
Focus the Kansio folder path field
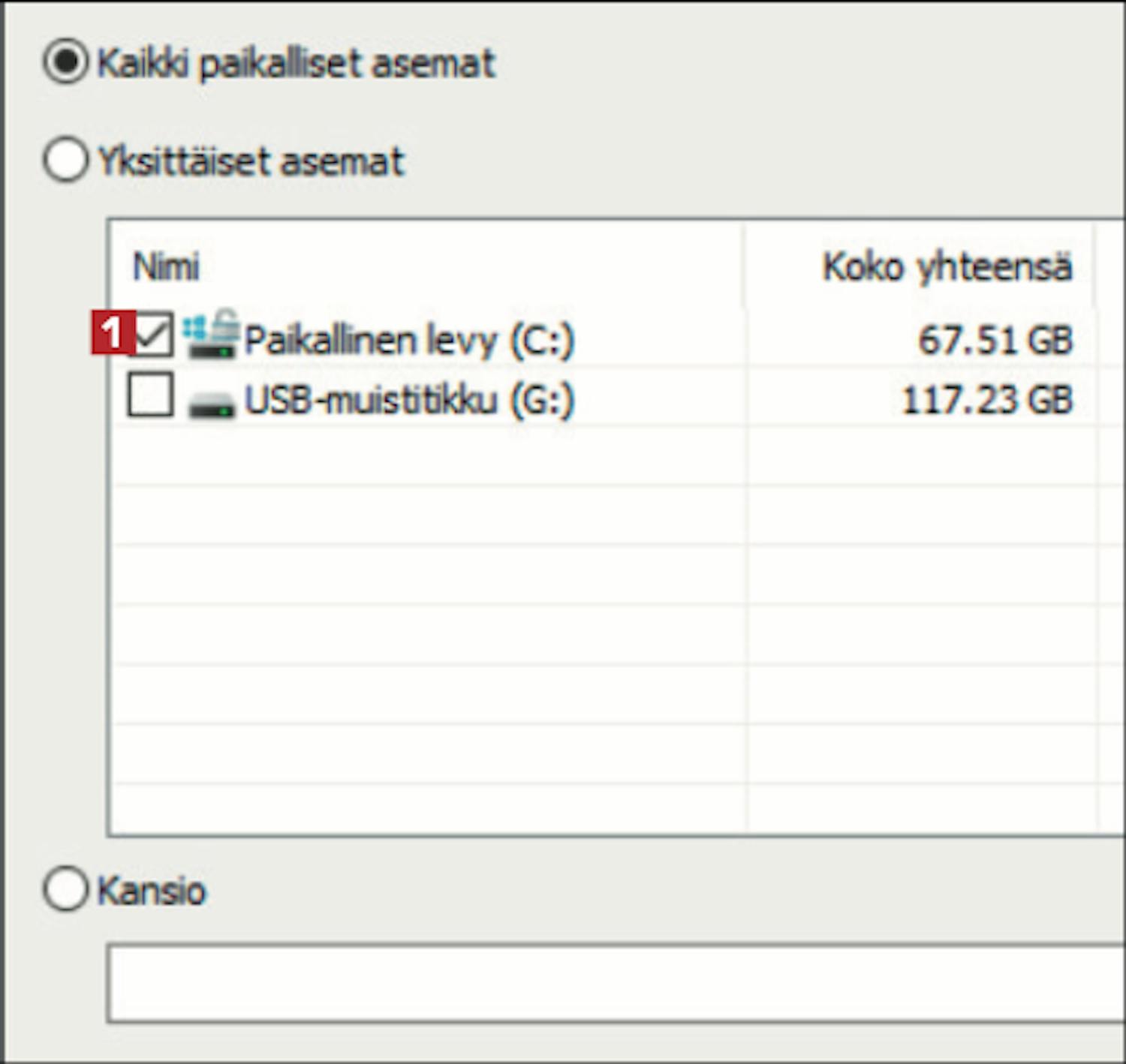(616, 983)
